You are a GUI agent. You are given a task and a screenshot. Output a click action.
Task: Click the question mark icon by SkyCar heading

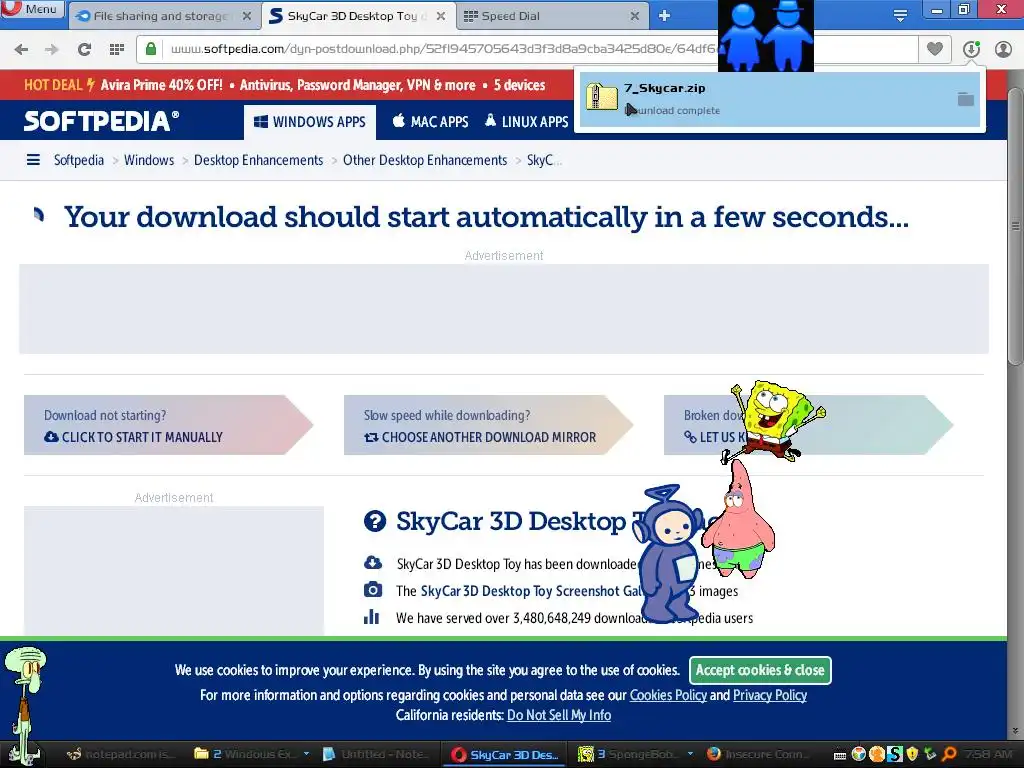coord(375,521)
